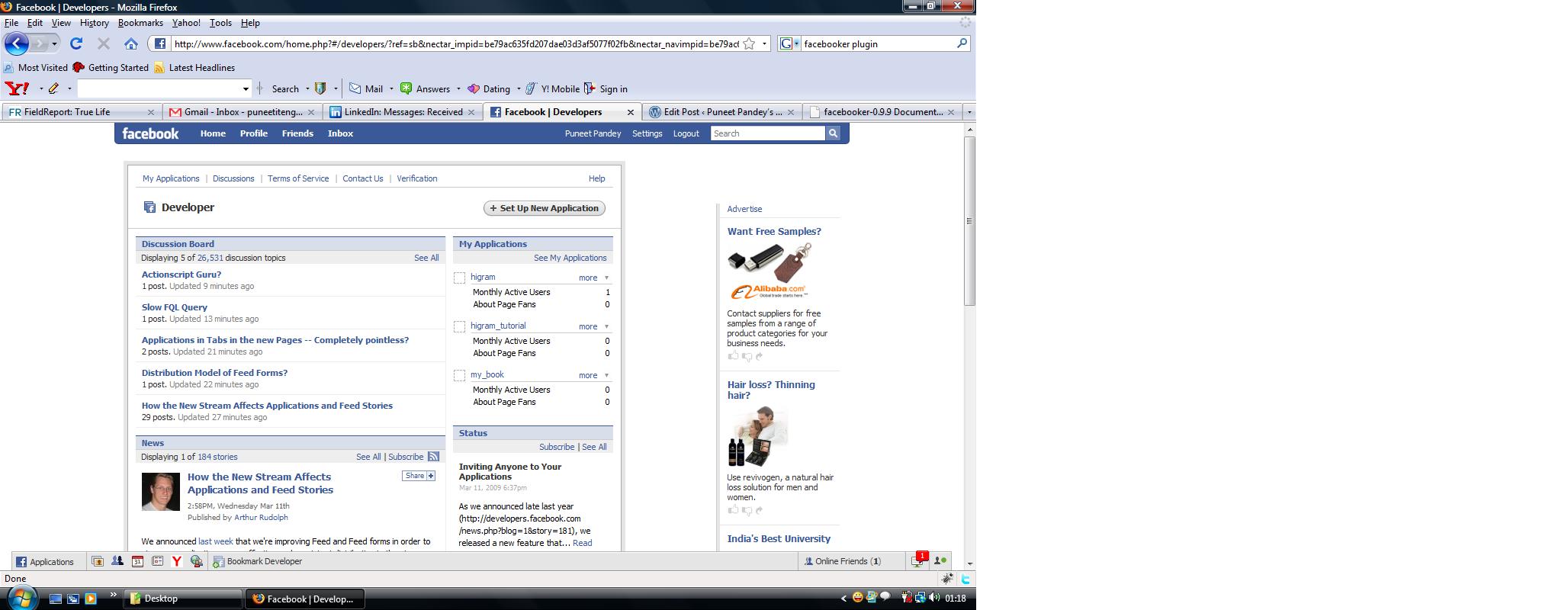Go to Firefox Home page icon
Viewport: 1568px width, 610px height.
[131, 44]
